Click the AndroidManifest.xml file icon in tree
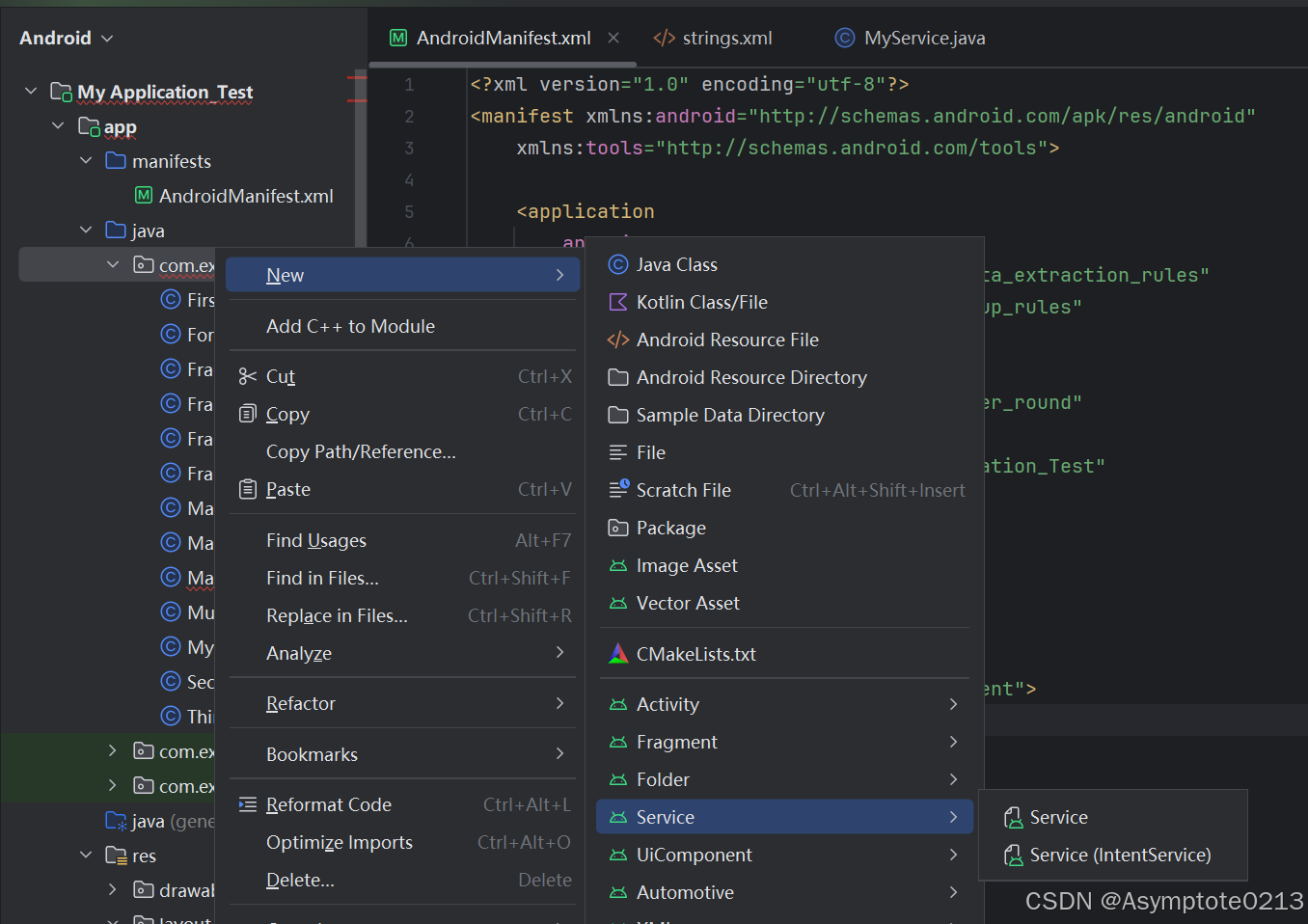Image resolution: width=1308 pixels, height=924 pixels. click(x=144, y=196)
